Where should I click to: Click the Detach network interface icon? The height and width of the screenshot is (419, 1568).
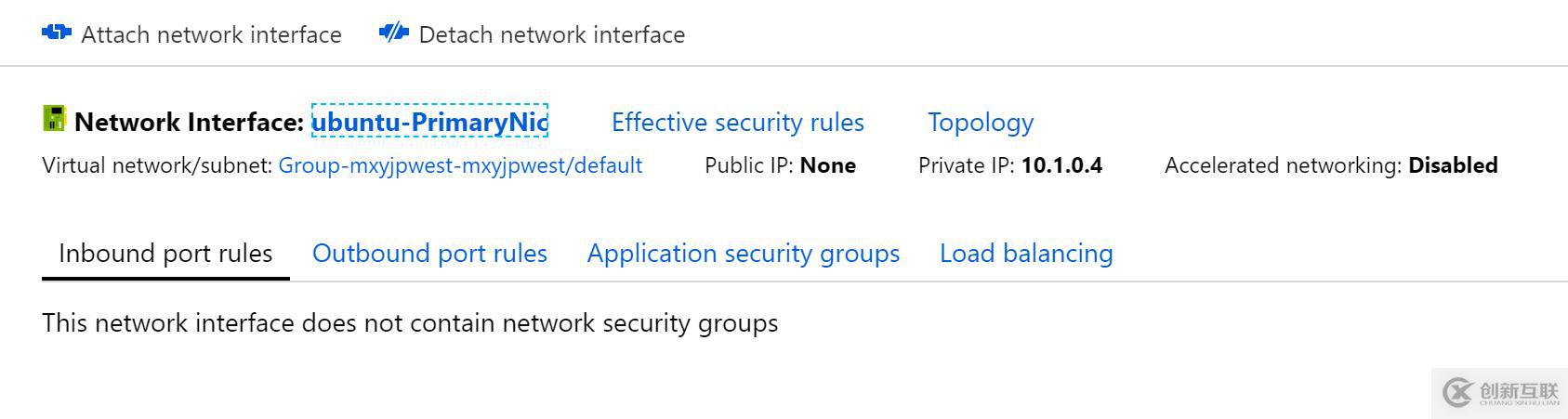point(394,33)
